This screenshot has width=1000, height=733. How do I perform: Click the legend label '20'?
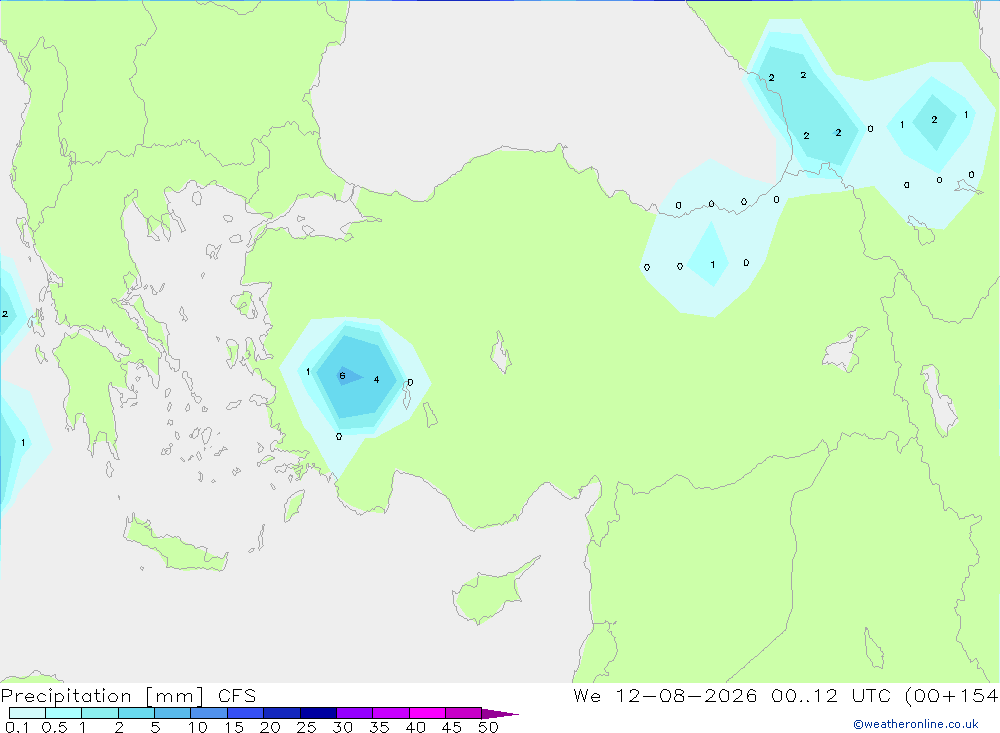(x=270, y=727)
